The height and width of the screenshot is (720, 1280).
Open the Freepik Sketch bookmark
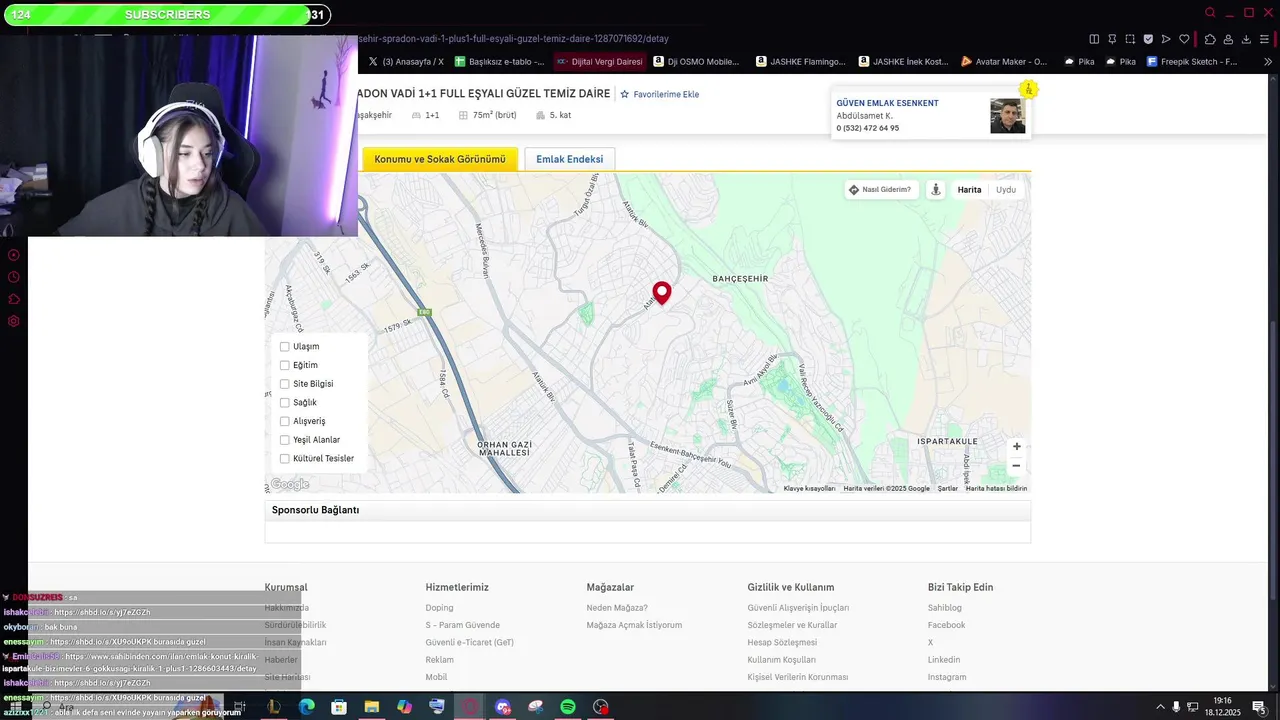(1192, 61)
